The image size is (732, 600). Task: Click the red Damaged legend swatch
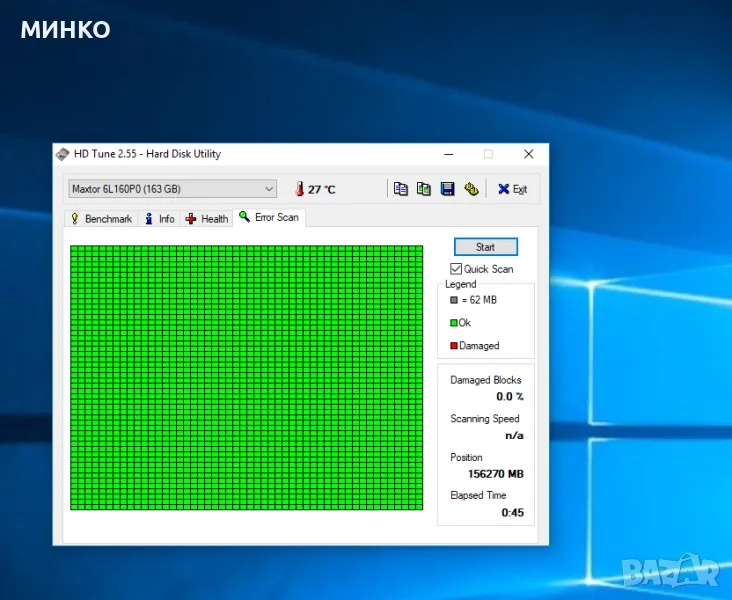tap(454, 346)
